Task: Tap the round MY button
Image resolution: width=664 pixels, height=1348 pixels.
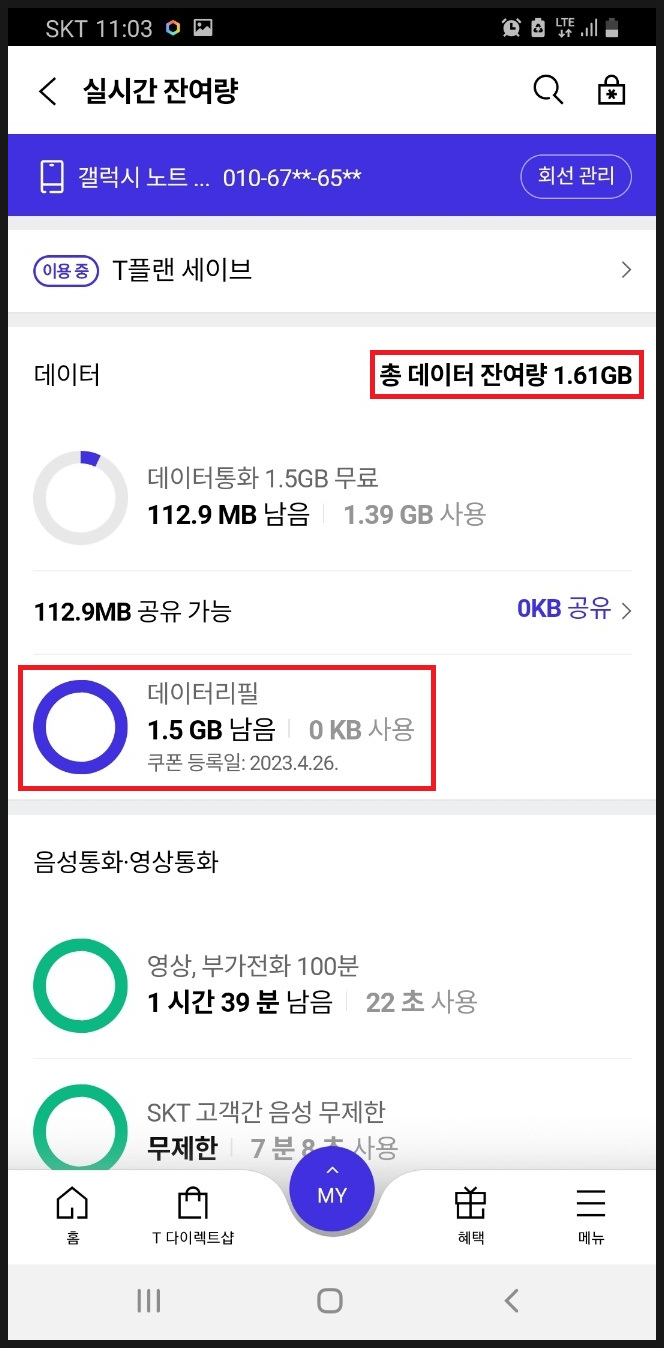Action: [x=332, y=1189]
